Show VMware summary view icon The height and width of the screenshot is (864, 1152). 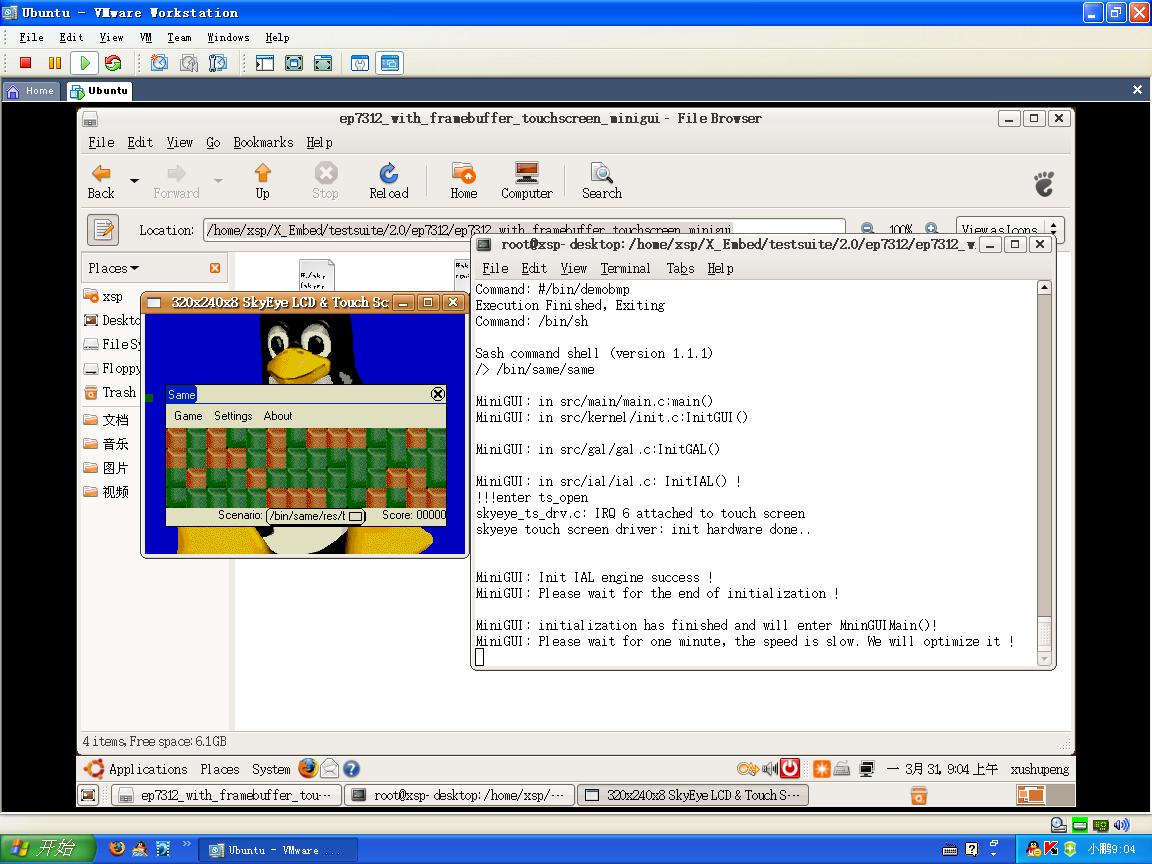click(360, 63)
